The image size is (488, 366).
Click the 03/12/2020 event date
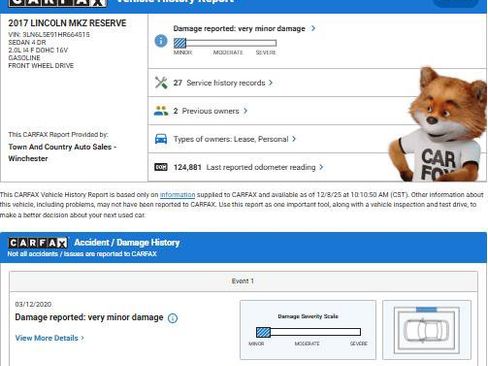pyautogui.click(x=33, y=304)
